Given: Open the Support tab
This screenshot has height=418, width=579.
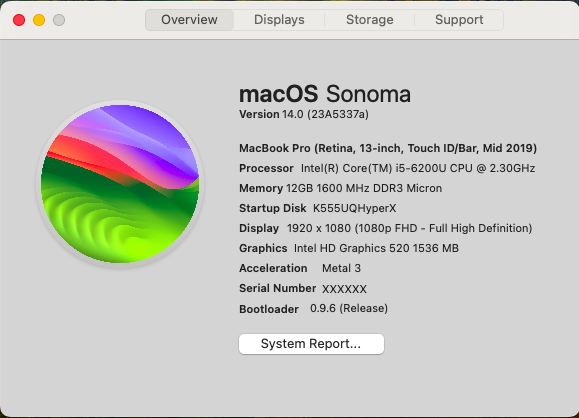Looking at the screenshot, I should (x=459, y=20).
